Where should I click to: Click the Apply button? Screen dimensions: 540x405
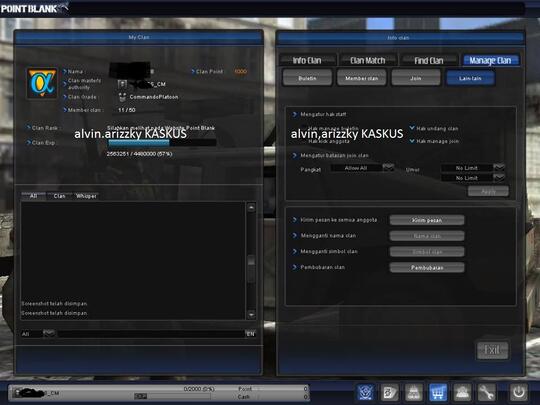tap(488, 191)
